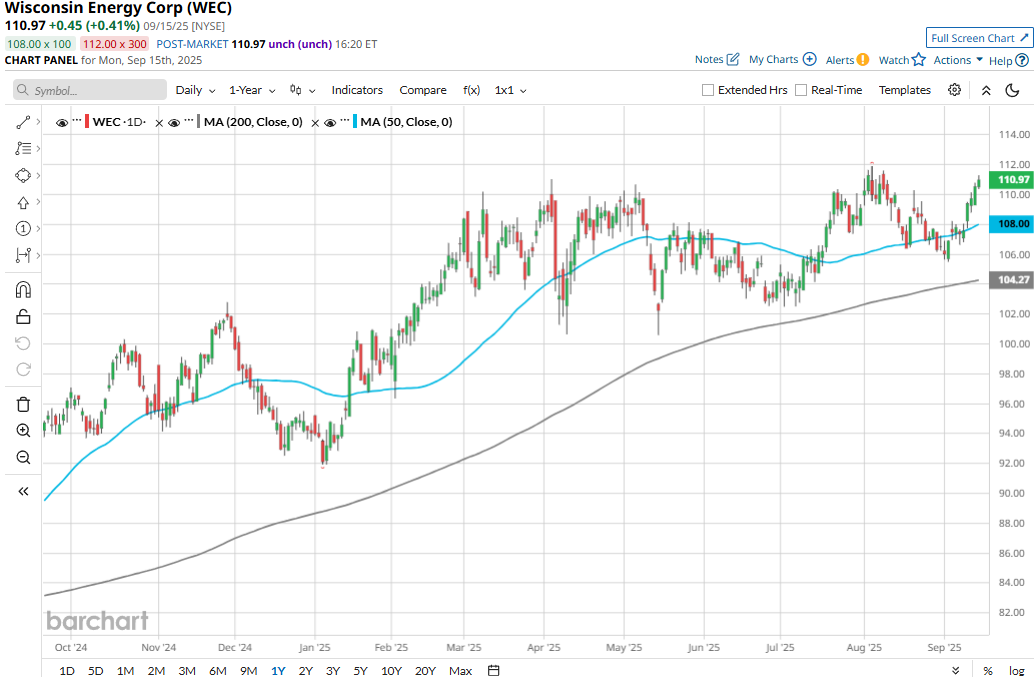This screenshot has width=1035, height=677.
Task: Toggle dark mode moon icon
Action: [x=1013, y=90]
